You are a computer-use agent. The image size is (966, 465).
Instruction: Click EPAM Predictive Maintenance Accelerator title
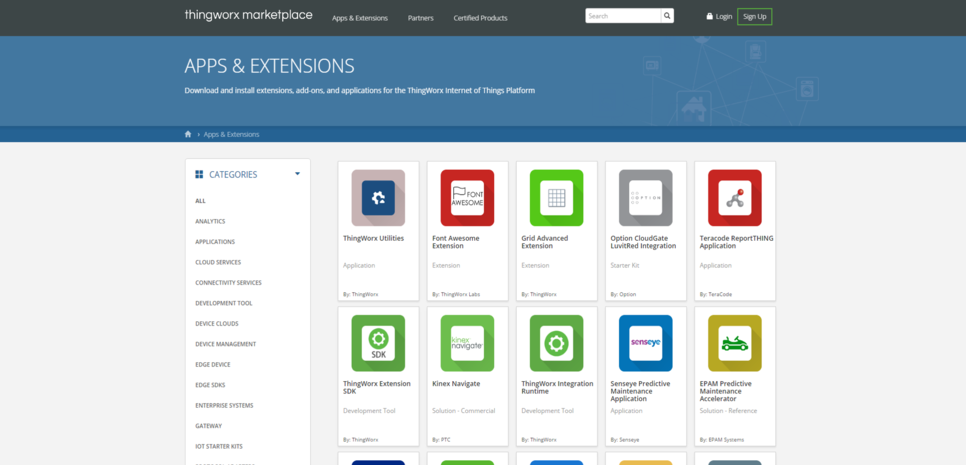point(726,391)
